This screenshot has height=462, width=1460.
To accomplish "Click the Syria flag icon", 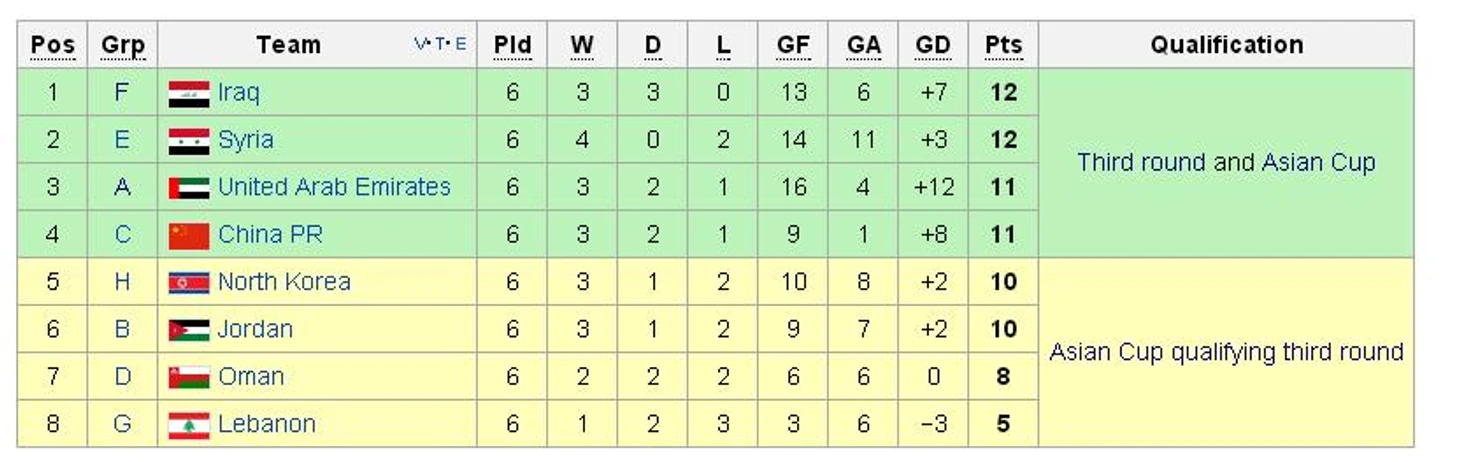I will [x=189, y=141].
